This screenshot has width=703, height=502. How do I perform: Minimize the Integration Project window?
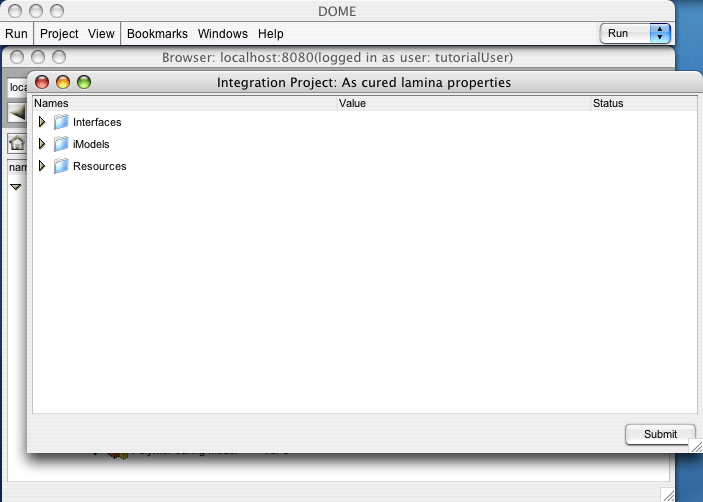pyautogui.click(x=63, y=82)
